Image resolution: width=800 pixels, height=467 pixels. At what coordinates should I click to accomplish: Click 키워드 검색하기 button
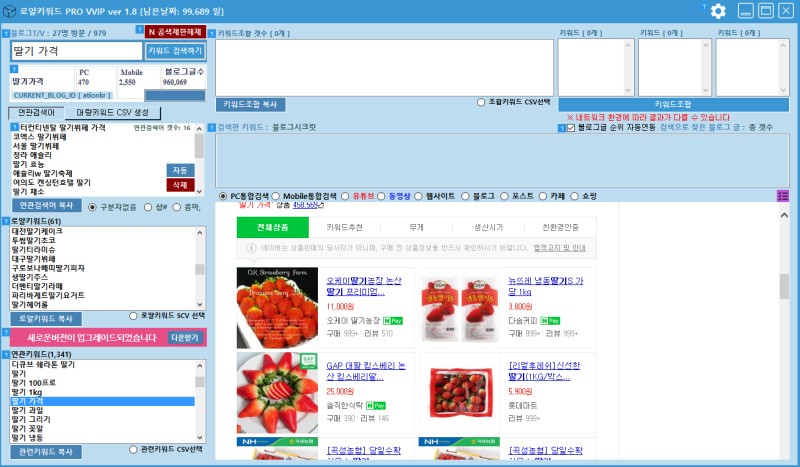point(176,51)
